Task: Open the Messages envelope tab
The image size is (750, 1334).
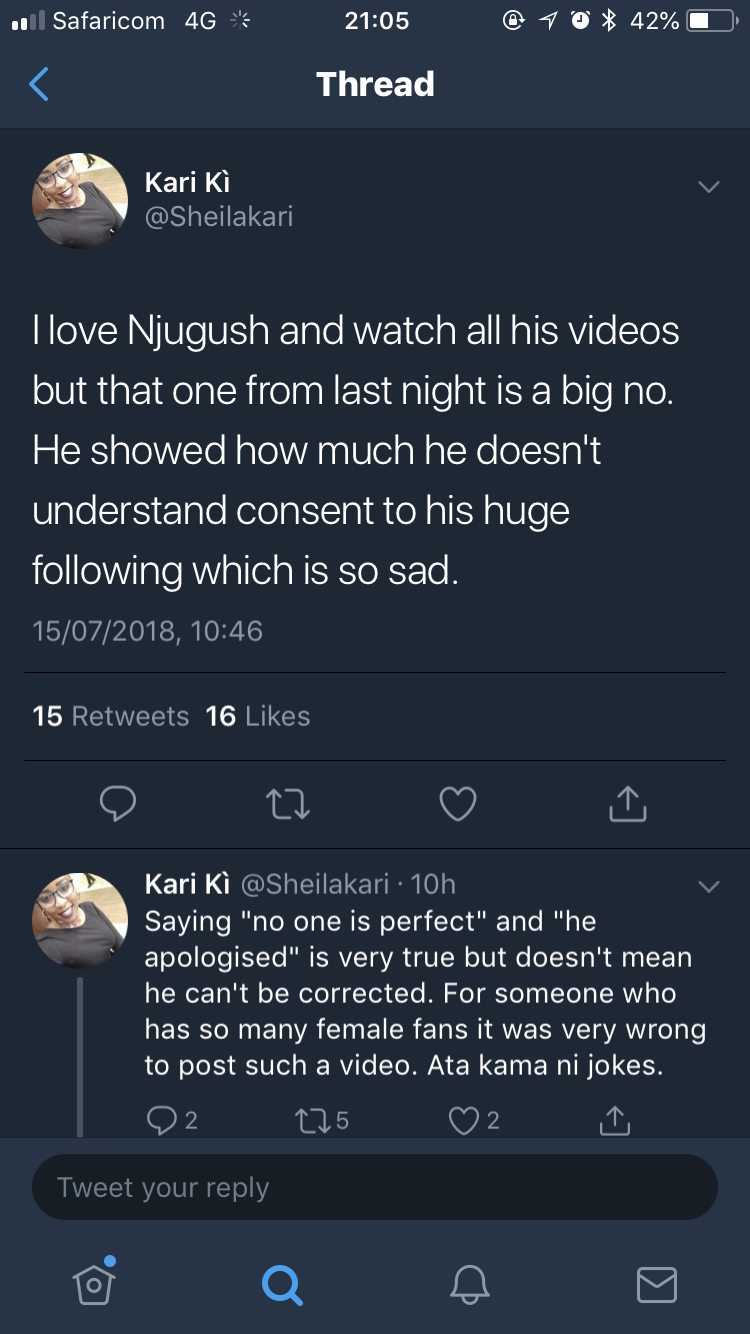Action: coord(657,1284)
